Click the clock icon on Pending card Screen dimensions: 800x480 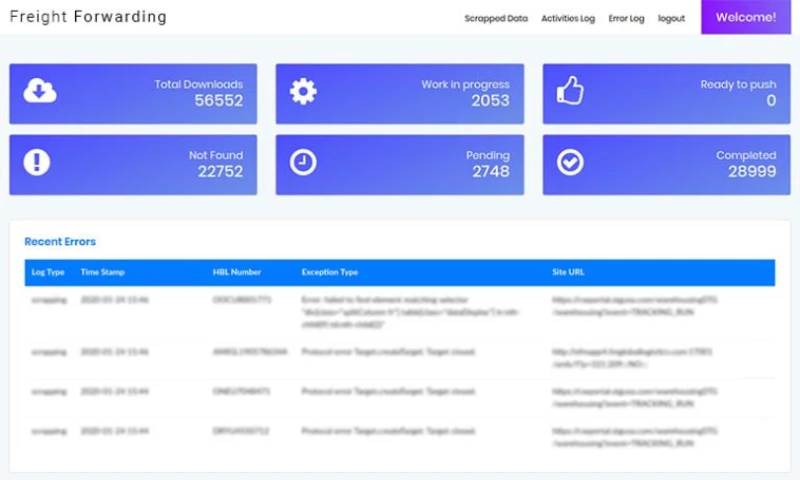303,163
